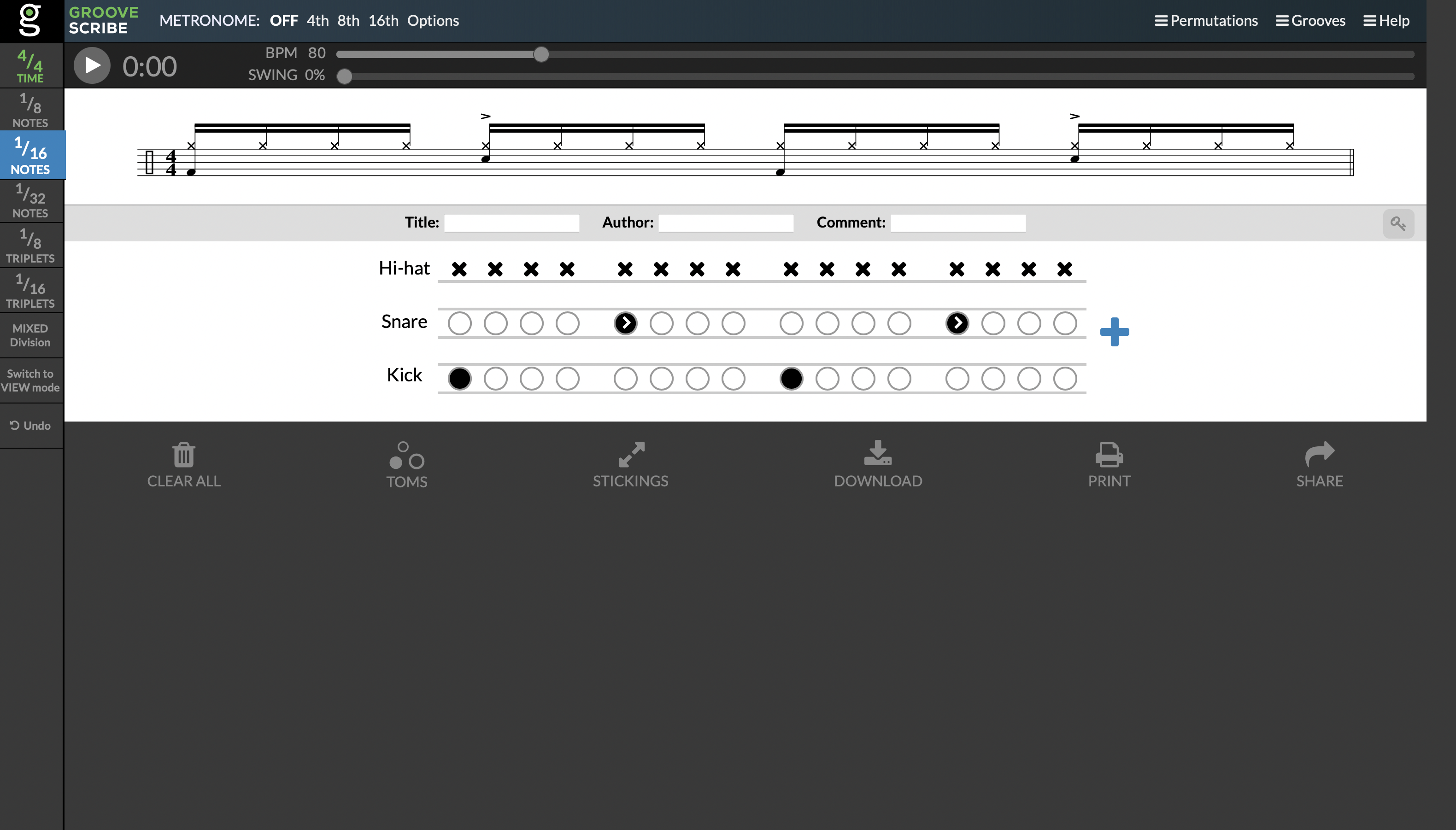Toggle the first accented snare note
1456x830 pixels.
click(625, 323)
